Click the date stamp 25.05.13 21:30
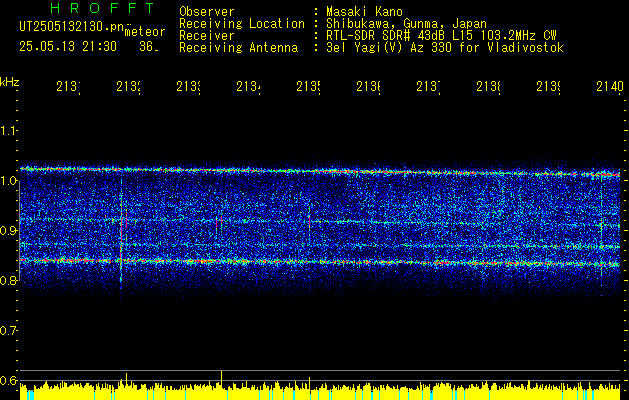This screenshot has height=400, width=629. pyautogui.click(x=68, y=47)
